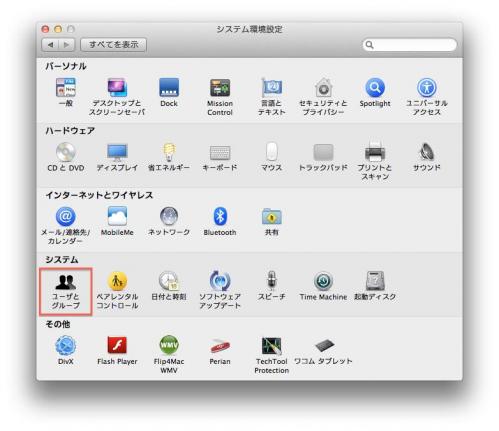Open Spotlight preferences icon

pos(375,93)
